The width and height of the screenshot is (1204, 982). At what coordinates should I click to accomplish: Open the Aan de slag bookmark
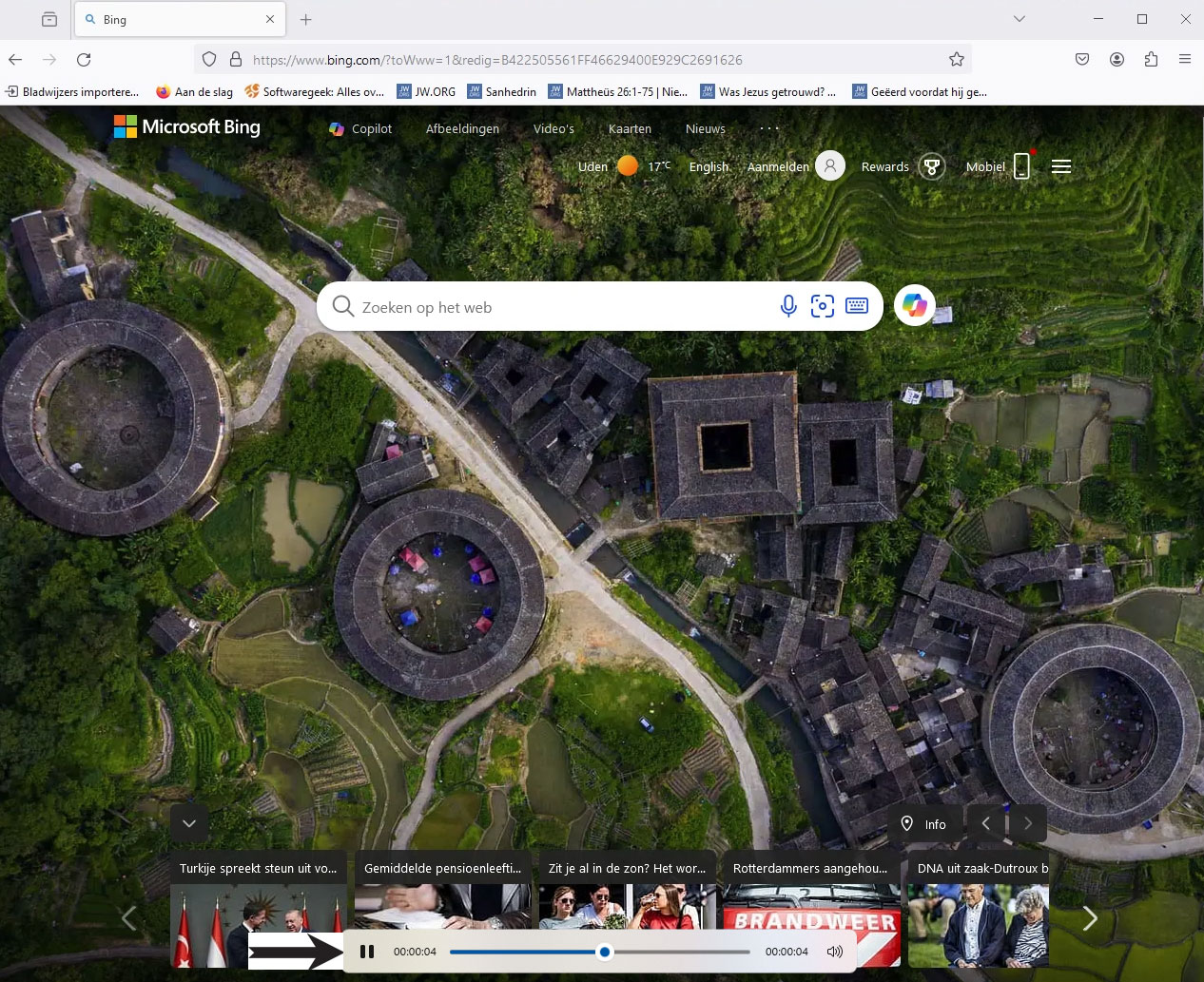tap(195, 91)
